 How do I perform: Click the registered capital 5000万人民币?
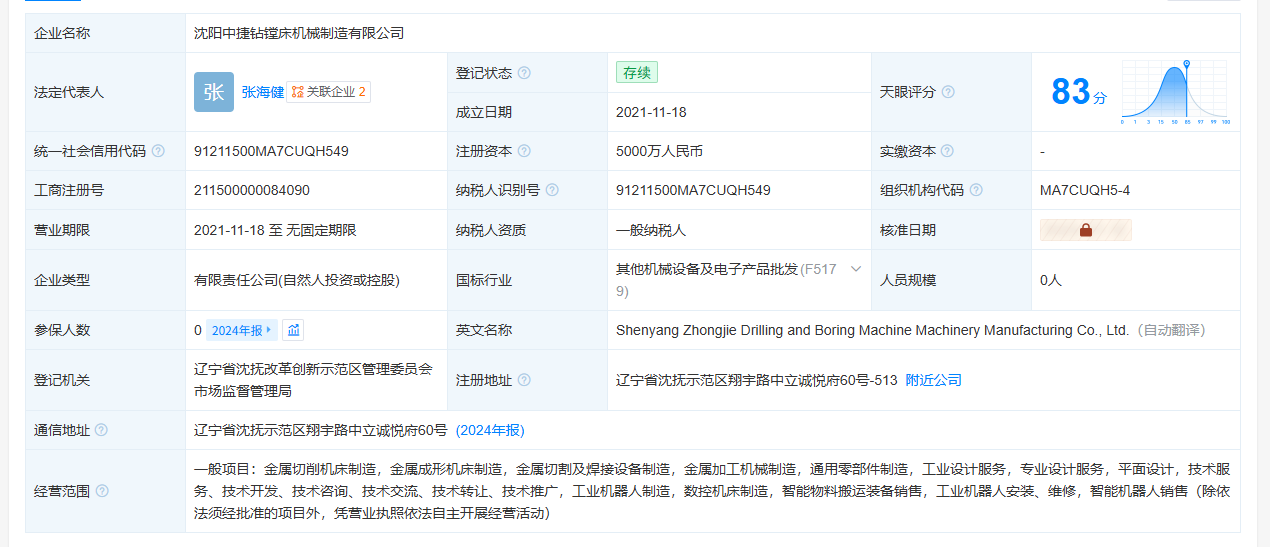[660, 152]
